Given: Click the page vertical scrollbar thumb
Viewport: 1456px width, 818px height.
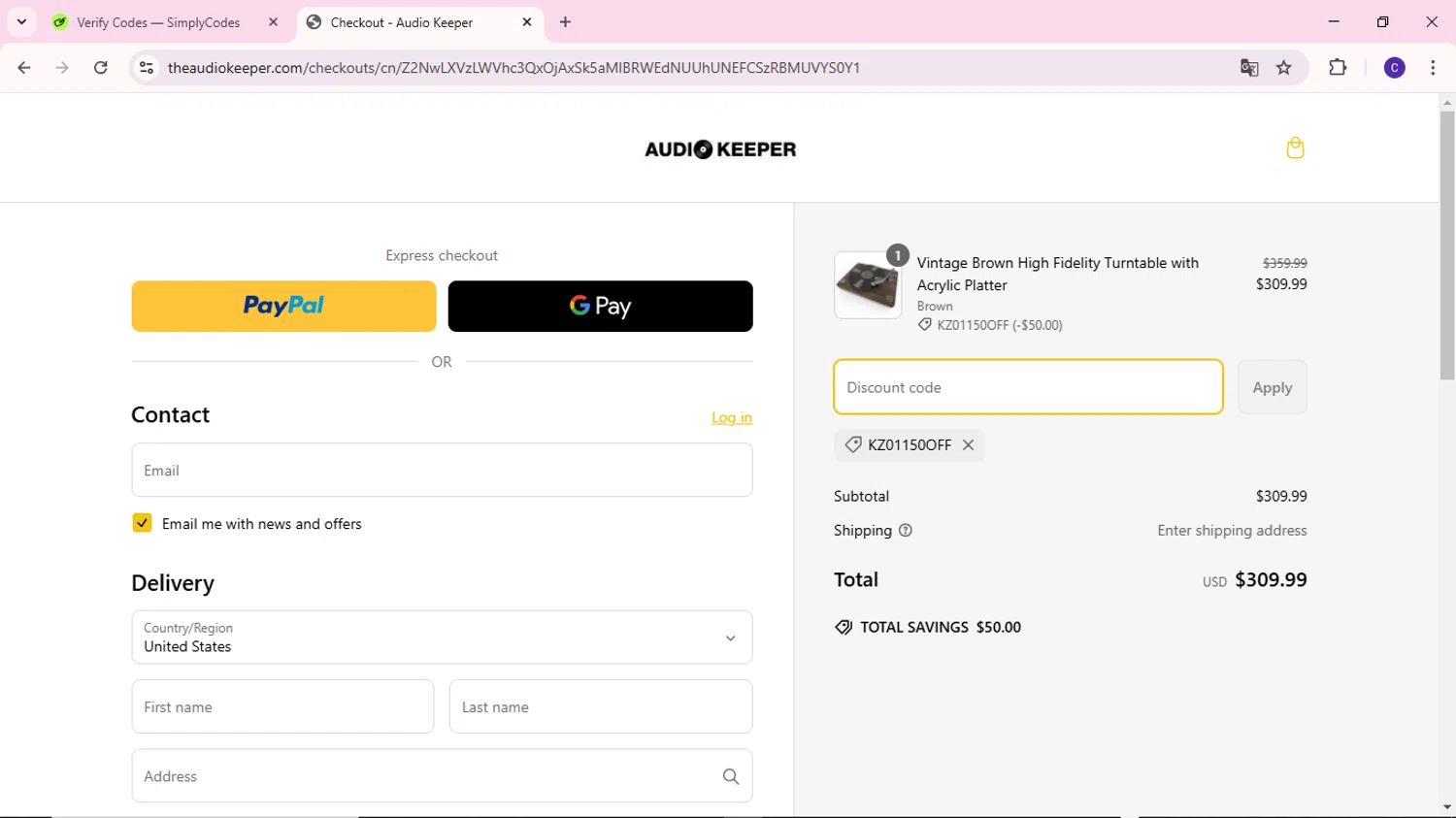Looking at the screenshot, I should (x=1446, y=245).
